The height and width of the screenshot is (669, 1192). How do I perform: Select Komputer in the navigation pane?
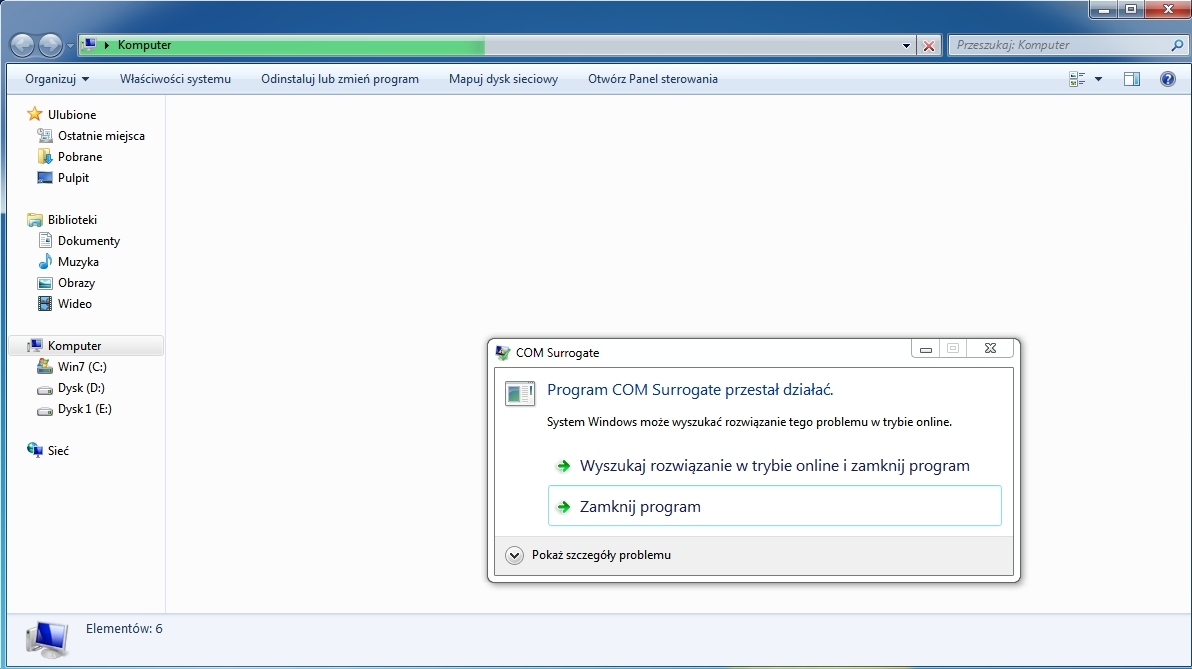pos(74,346)
